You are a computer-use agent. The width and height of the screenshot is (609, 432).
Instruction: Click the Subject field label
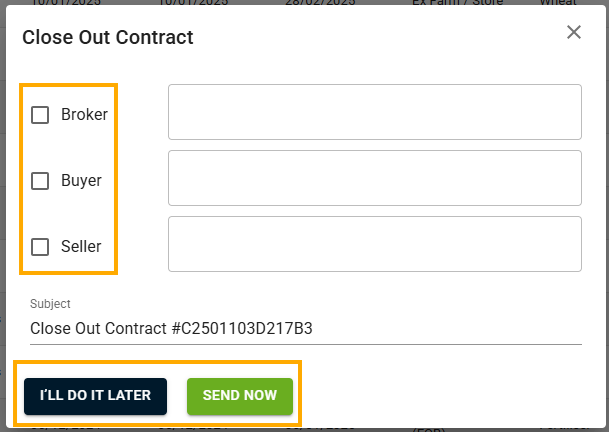click(50, 304)
